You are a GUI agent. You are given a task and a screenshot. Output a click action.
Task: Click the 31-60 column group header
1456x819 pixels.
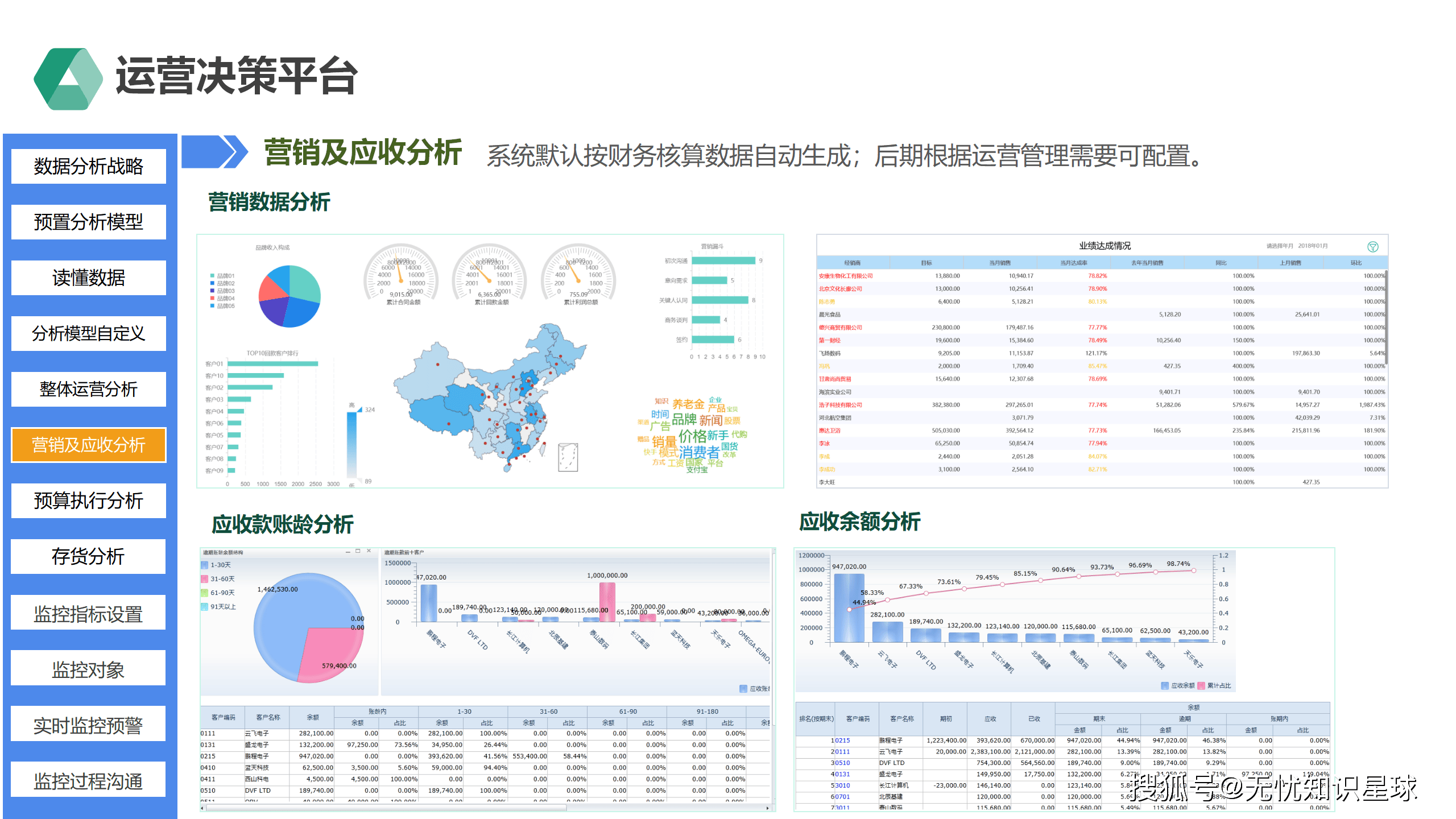point(548,712)
